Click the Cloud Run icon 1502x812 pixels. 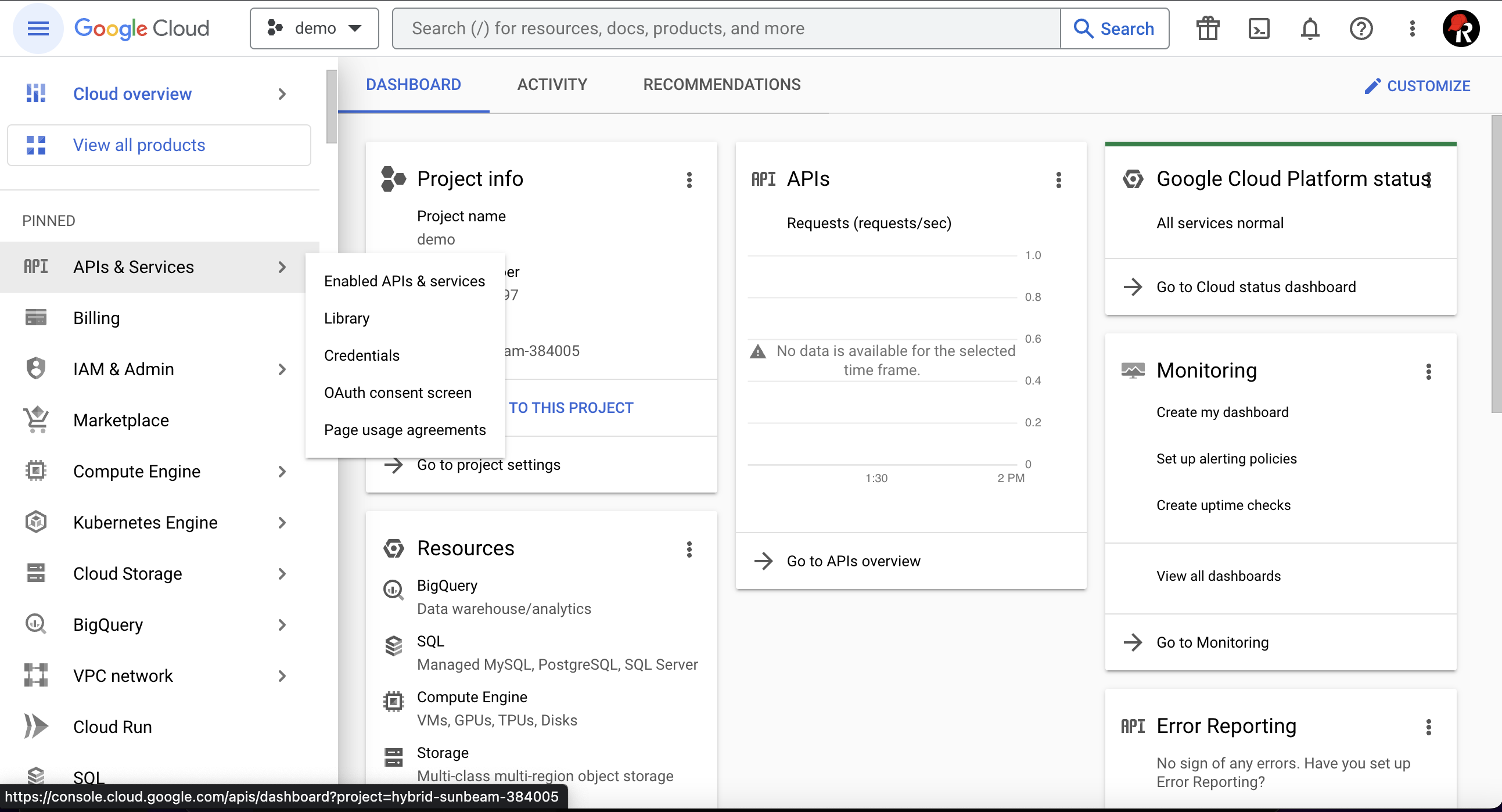(x=35, y=726)
